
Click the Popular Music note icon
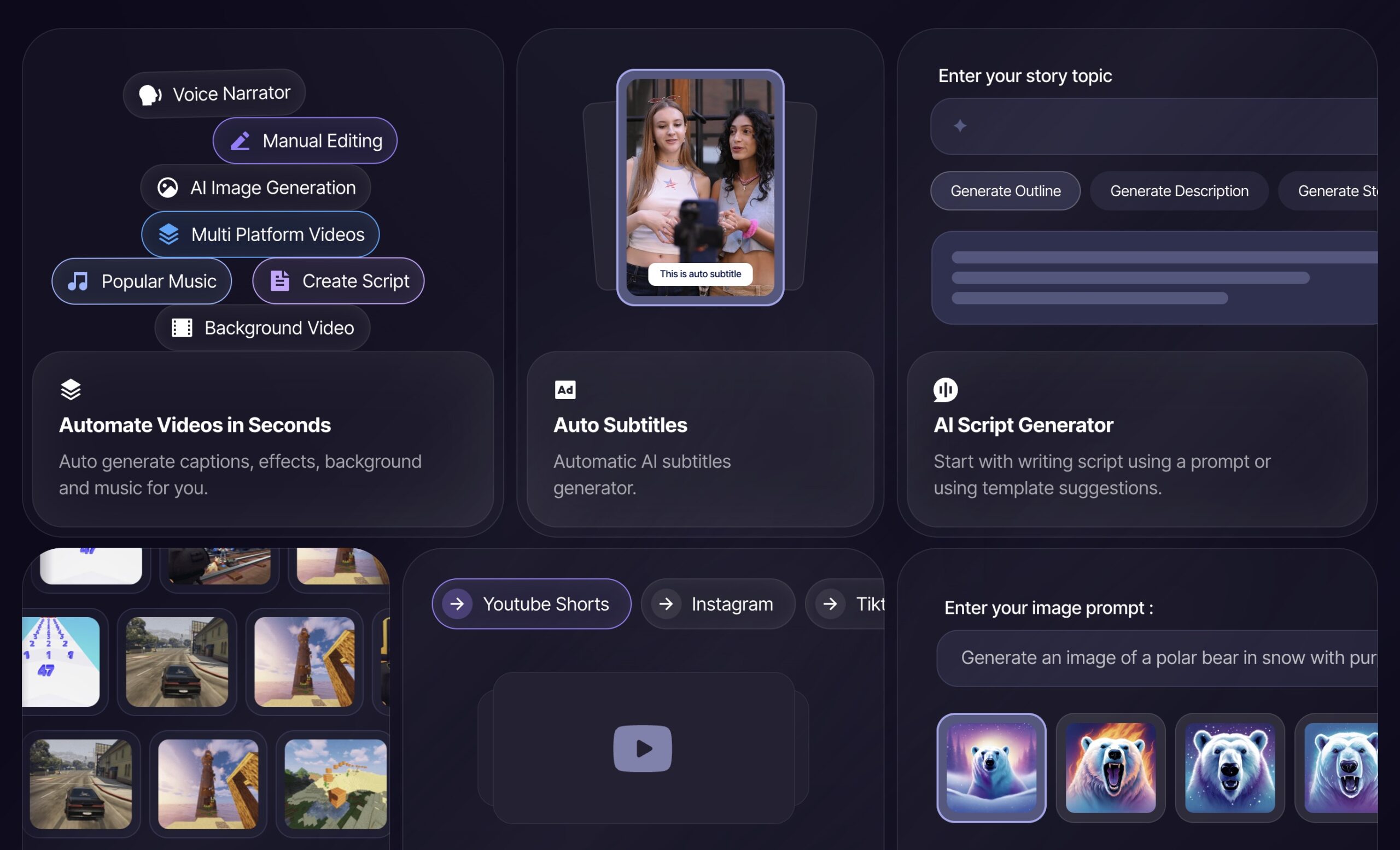tap(78, 281)
